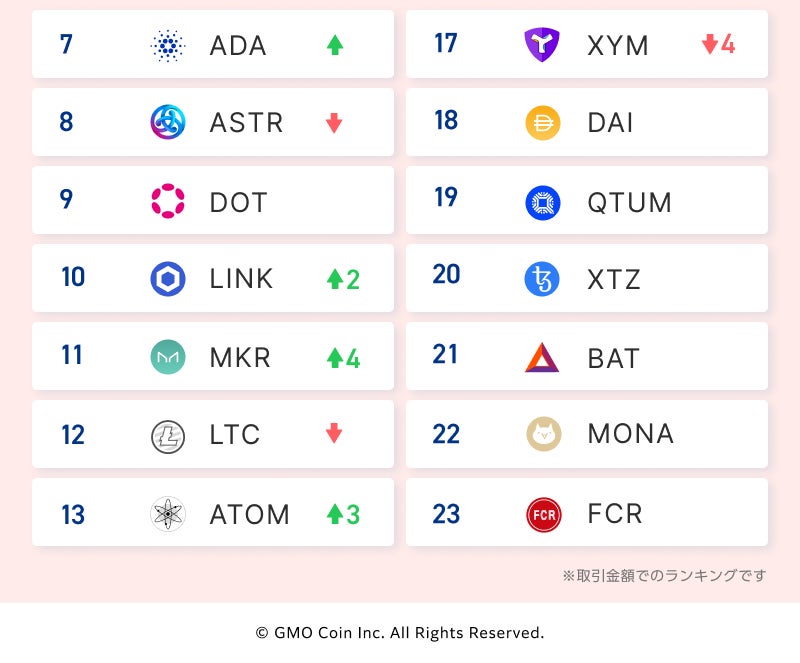Click the GMO Coin copyright footer text
This screenshot has height=663, width=800.
click(x=400, y=633)
